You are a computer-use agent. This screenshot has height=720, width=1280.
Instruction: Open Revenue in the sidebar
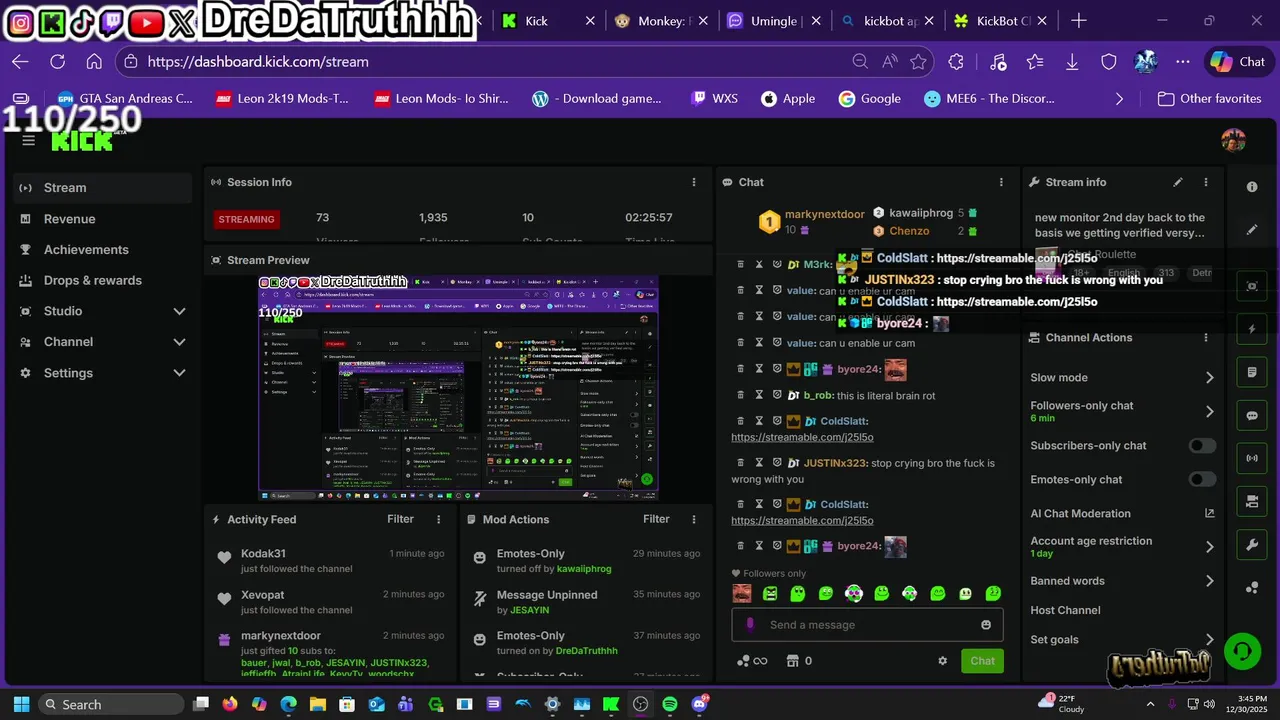tap(103, 219)
